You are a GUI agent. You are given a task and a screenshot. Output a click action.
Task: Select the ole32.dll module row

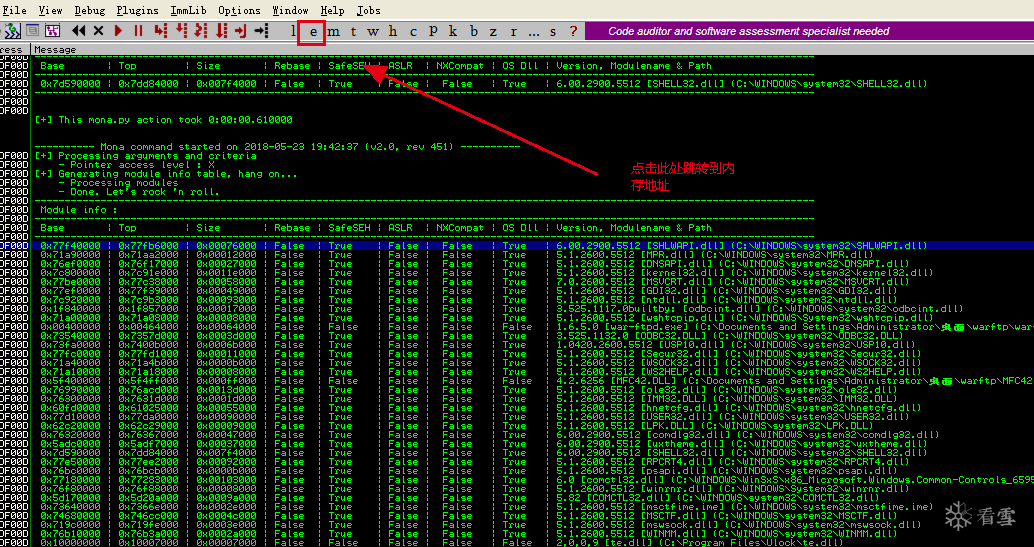click(x=533, y=390)
